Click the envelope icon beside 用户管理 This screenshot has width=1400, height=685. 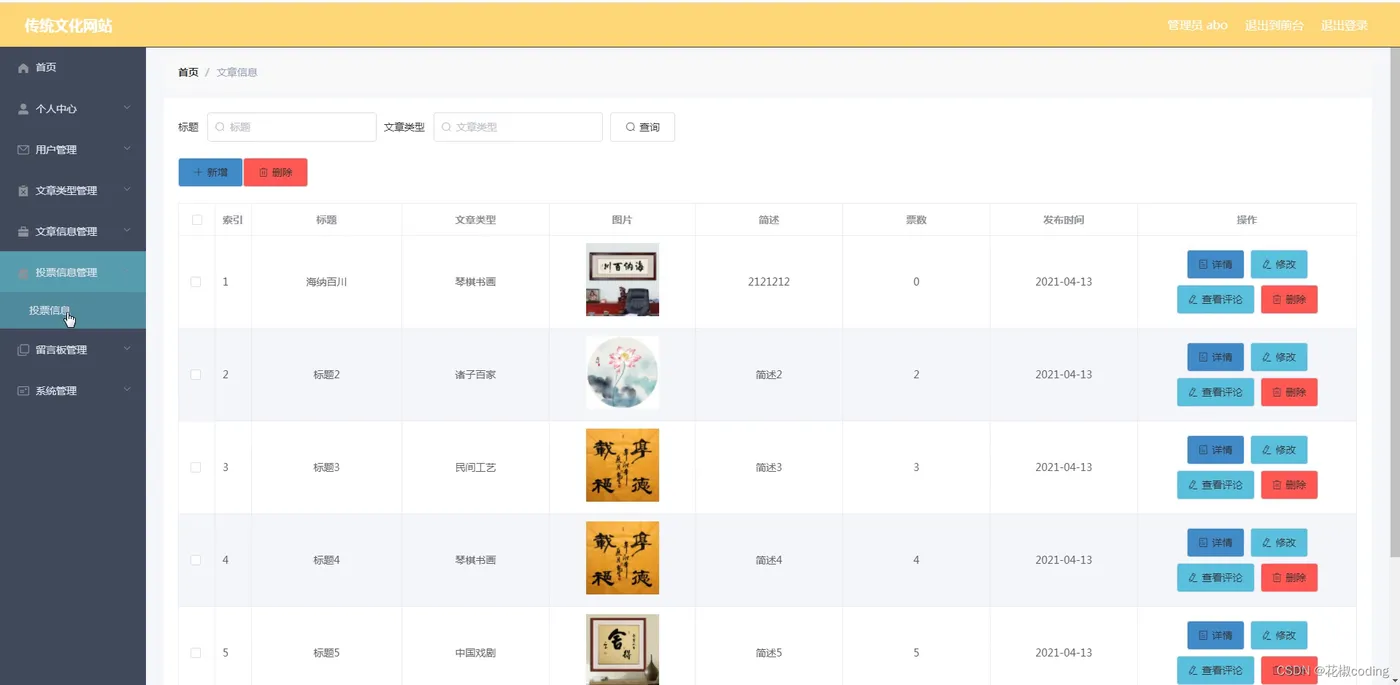[23, 149]
